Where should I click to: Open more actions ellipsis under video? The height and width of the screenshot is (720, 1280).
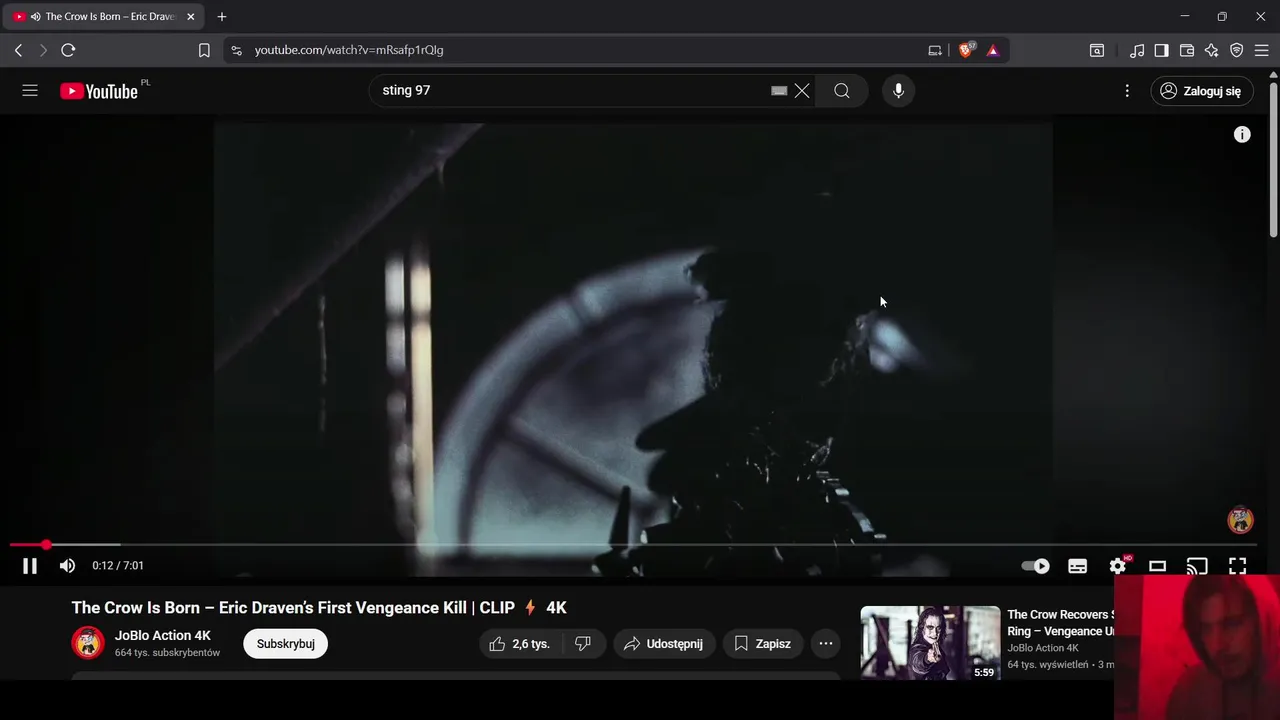pyautogui.click(x=826, y=644)
